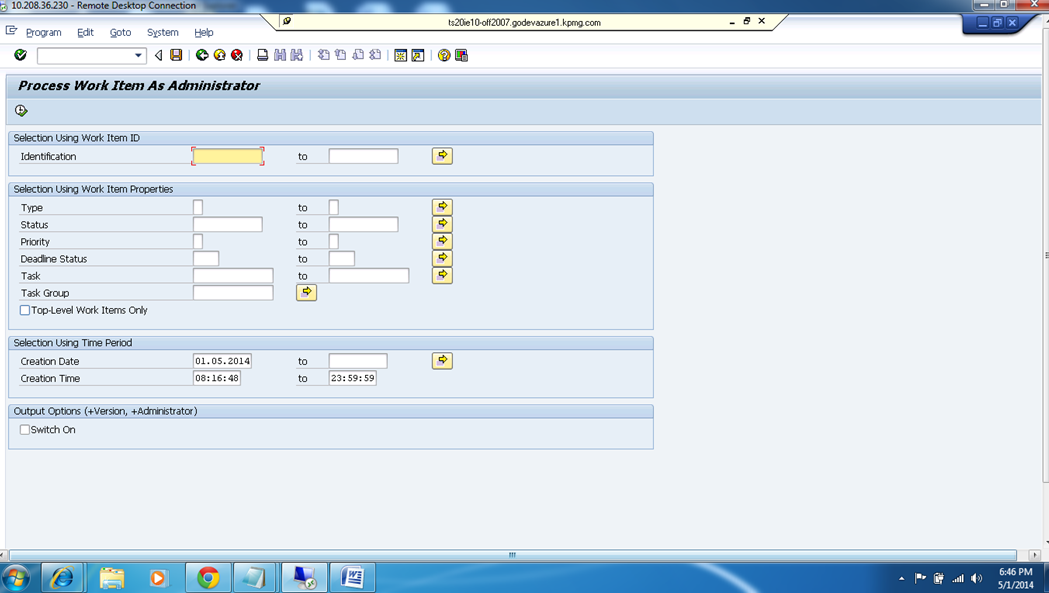1049x593 pixels.
Task: Check the Switch On output option
Action: tap(25, 429)
